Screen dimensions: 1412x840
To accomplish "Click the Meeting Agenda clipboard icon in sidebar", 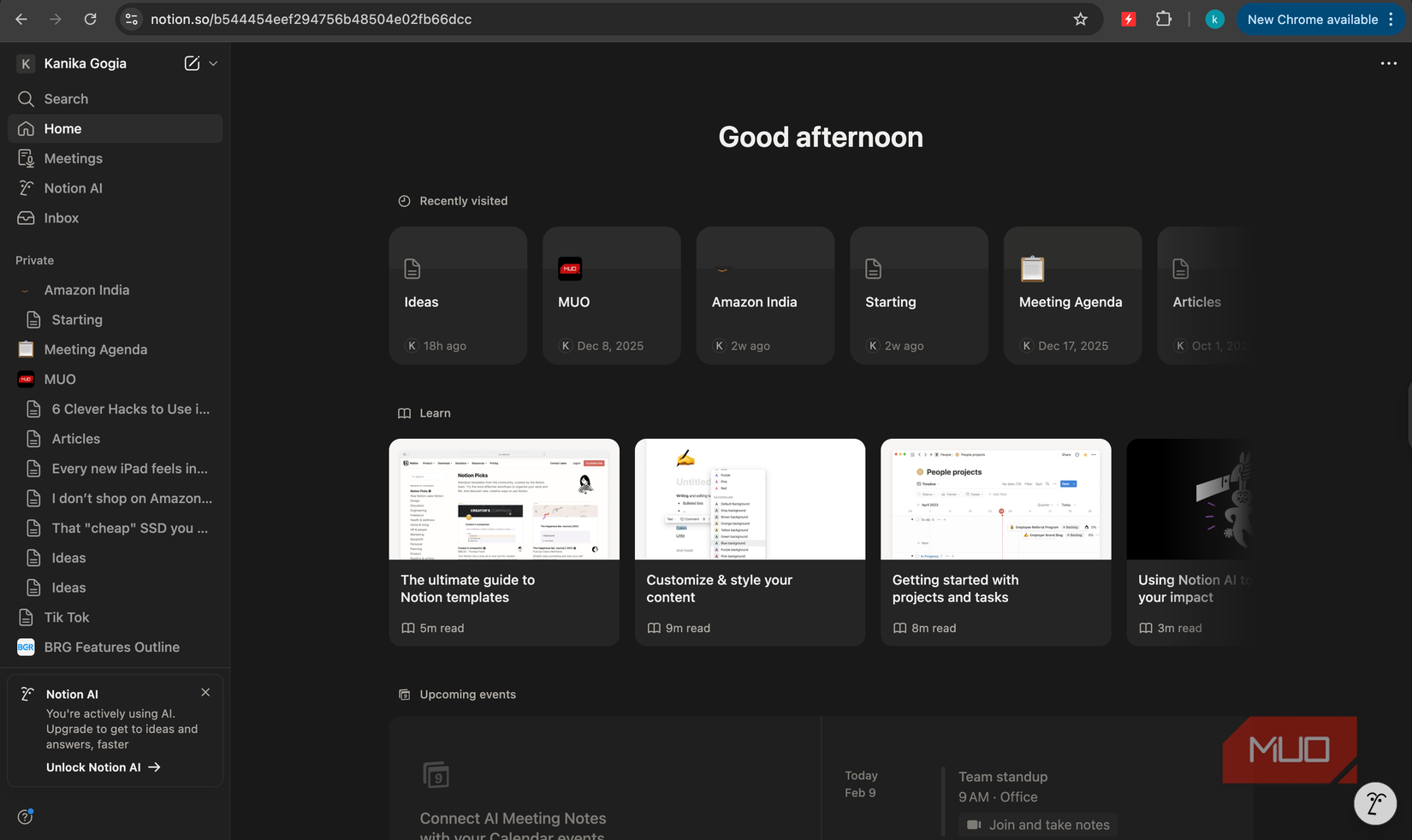I will [x=26, y=349].
